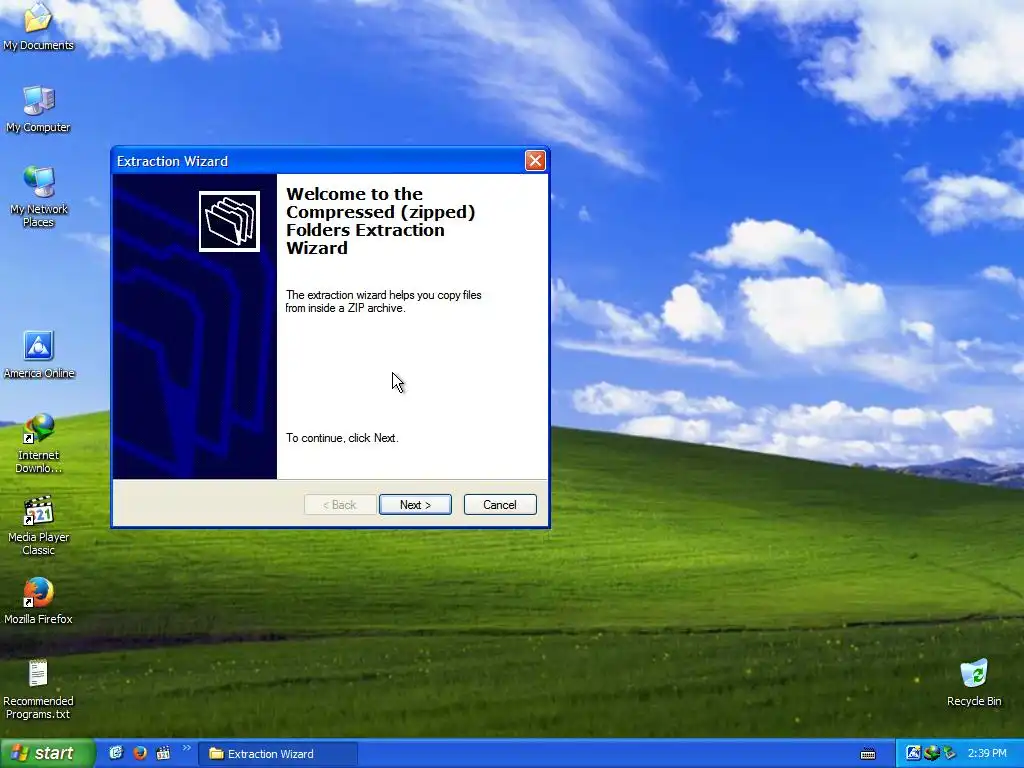This screenshot has width=1024, height=768.
Task: Close the Extraction Wizard window
Action: click(x=535, y=161)
